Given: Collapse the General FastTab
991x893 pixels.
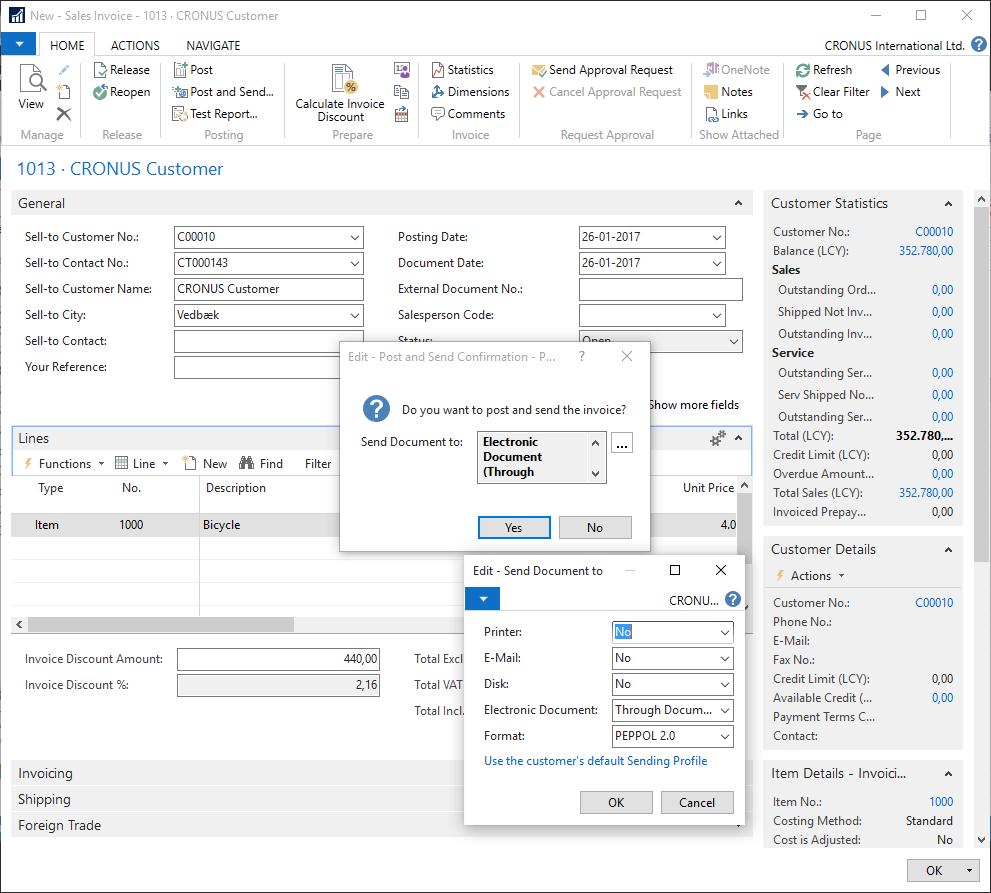Looking at the screenshot, I should (738, 203).
